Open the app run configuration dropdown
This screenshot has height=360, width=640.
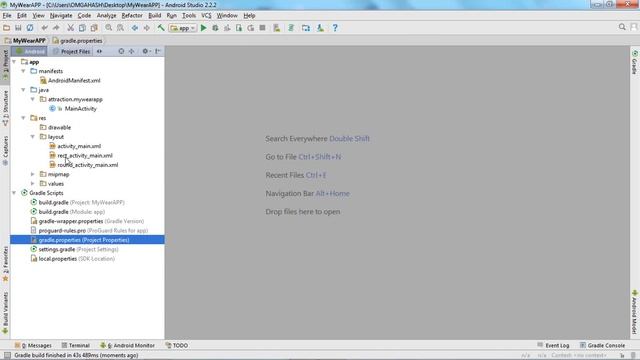(x=183, y=28)
